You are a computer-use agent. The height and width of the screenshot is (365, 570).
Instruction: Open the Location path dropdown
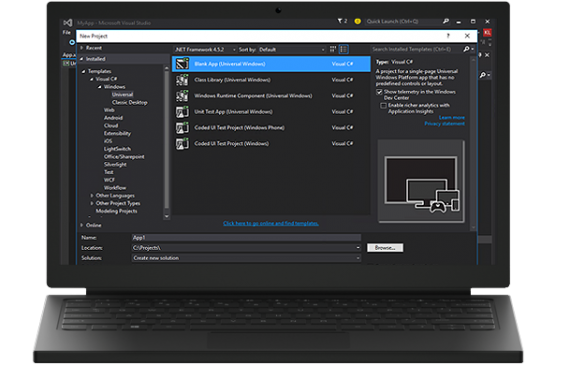(x=358, y=248)
